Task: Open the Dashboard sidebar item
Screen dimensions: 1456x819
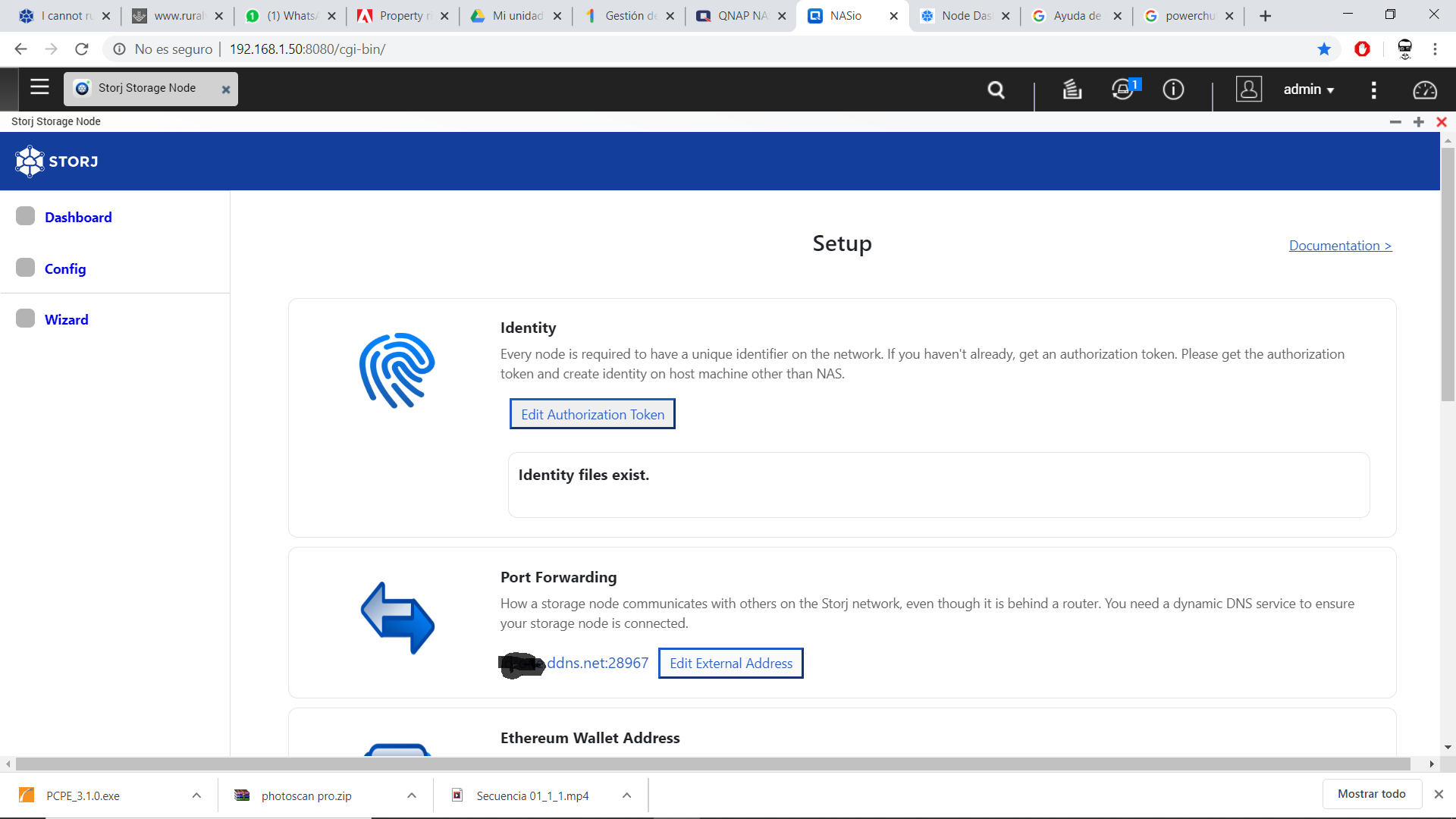Action: pos(78,218)
